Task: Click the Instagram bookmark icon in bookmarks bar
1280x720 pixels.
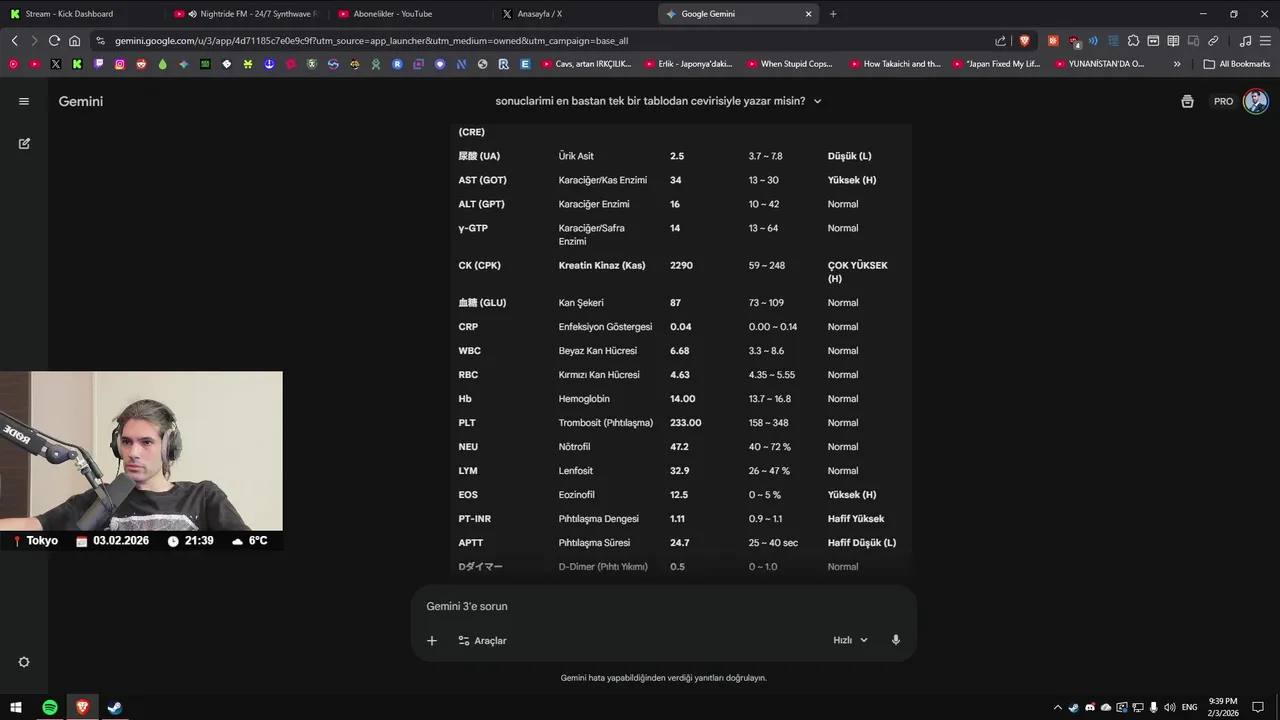Action: tap(120, 64)
